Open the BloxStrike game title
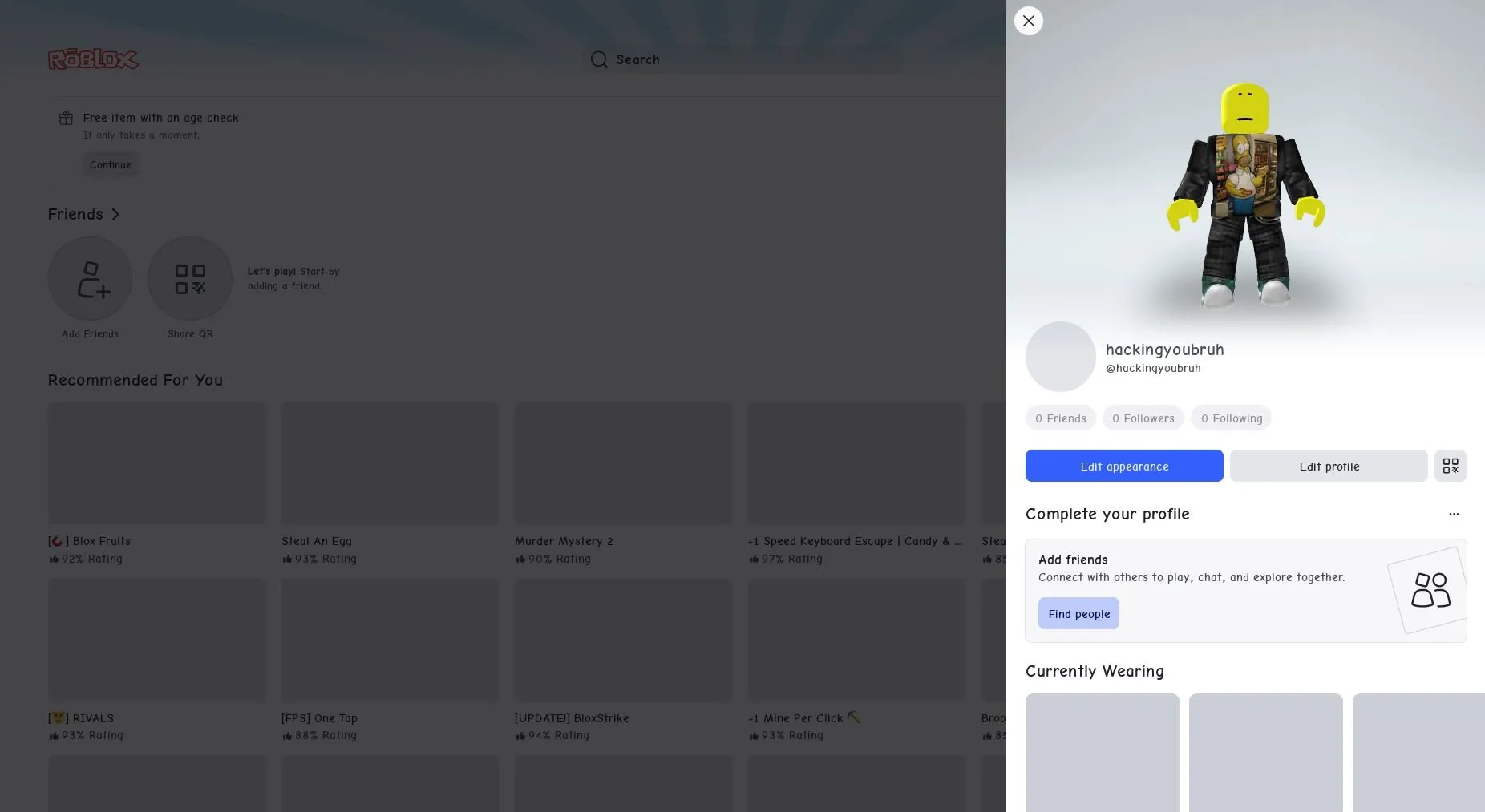This screenshot has height=812, width=1485. pyautogui.click(x=572, y=718)
